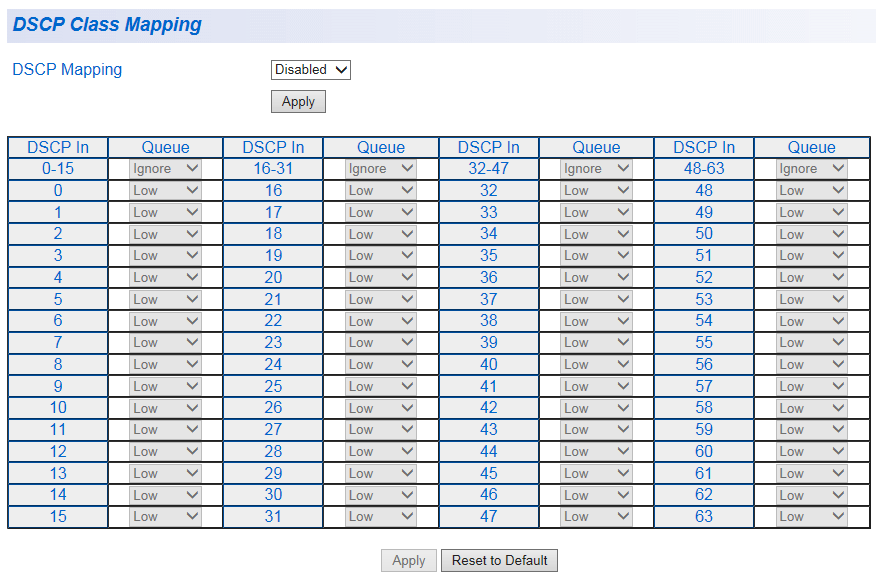Open the Queue dropdown for DSCP 47

pyautogui.click(x=596, y=516)
